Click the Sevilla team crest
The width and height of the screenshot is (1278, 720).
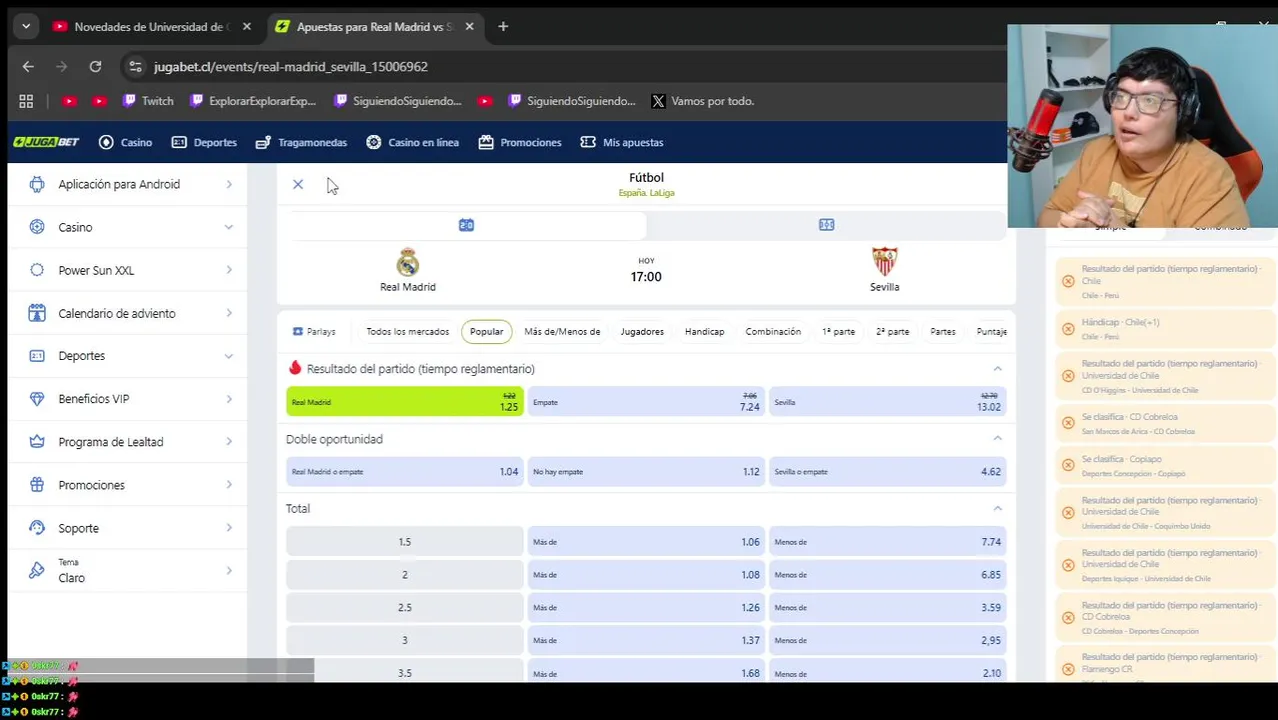(x=884, y=262)
